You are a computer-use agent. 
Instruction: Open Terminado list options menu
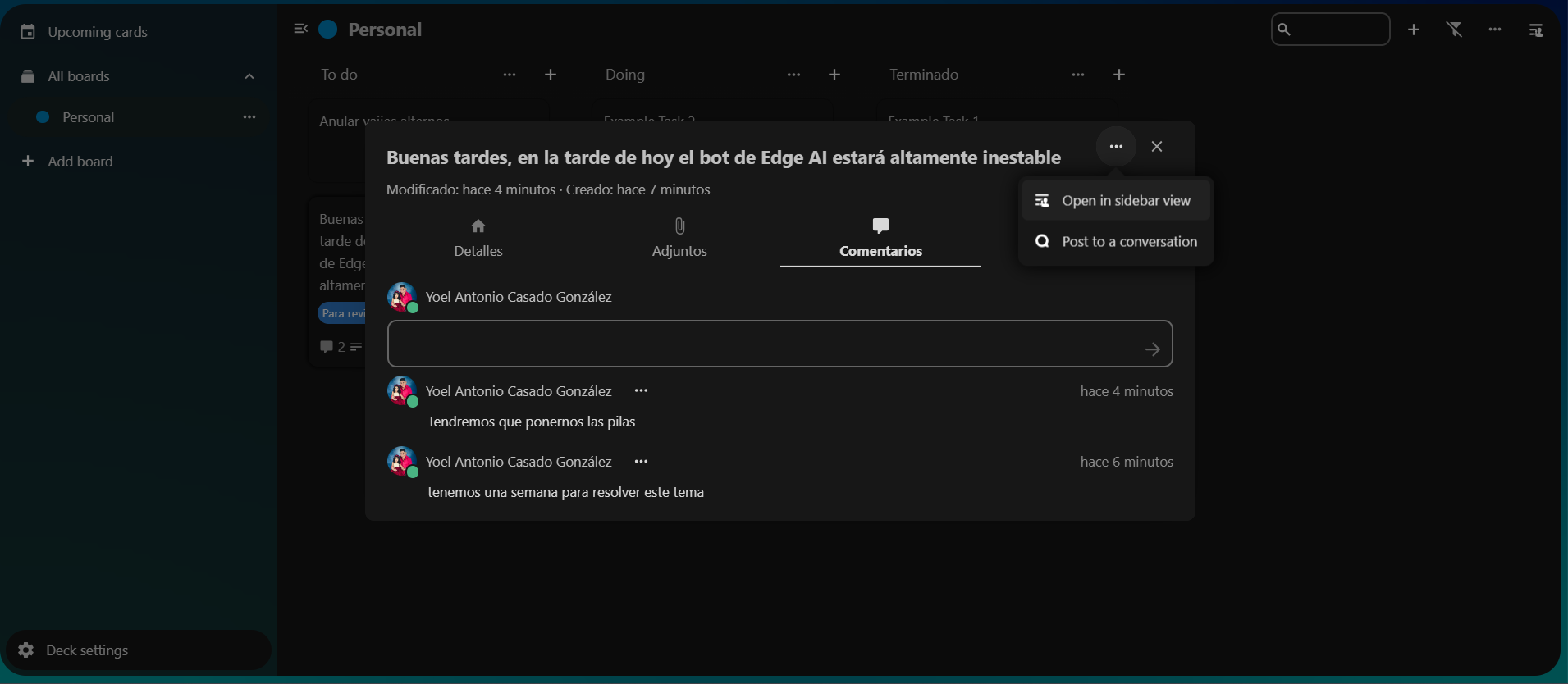1078,75
